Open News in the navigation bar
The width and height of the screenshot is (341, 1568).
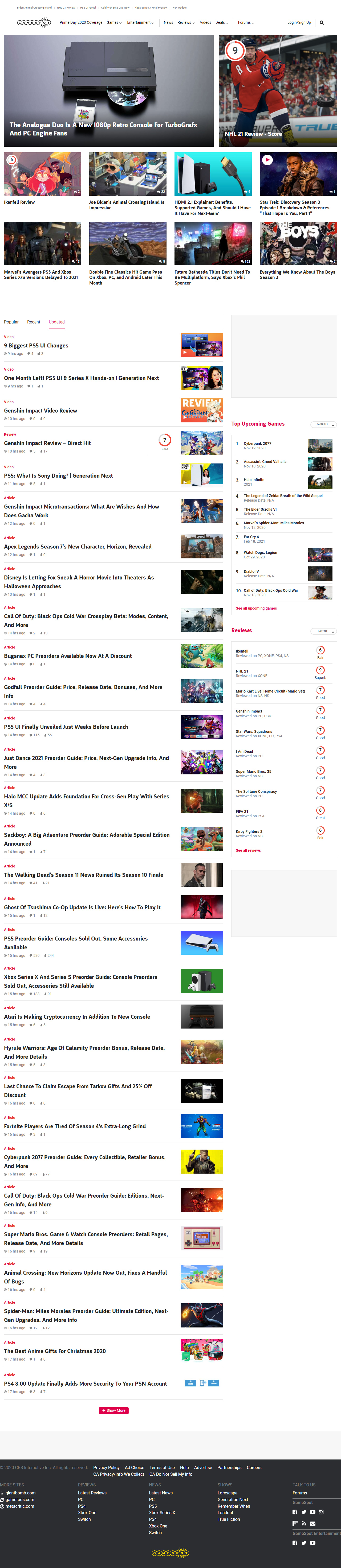coord(168,22)
